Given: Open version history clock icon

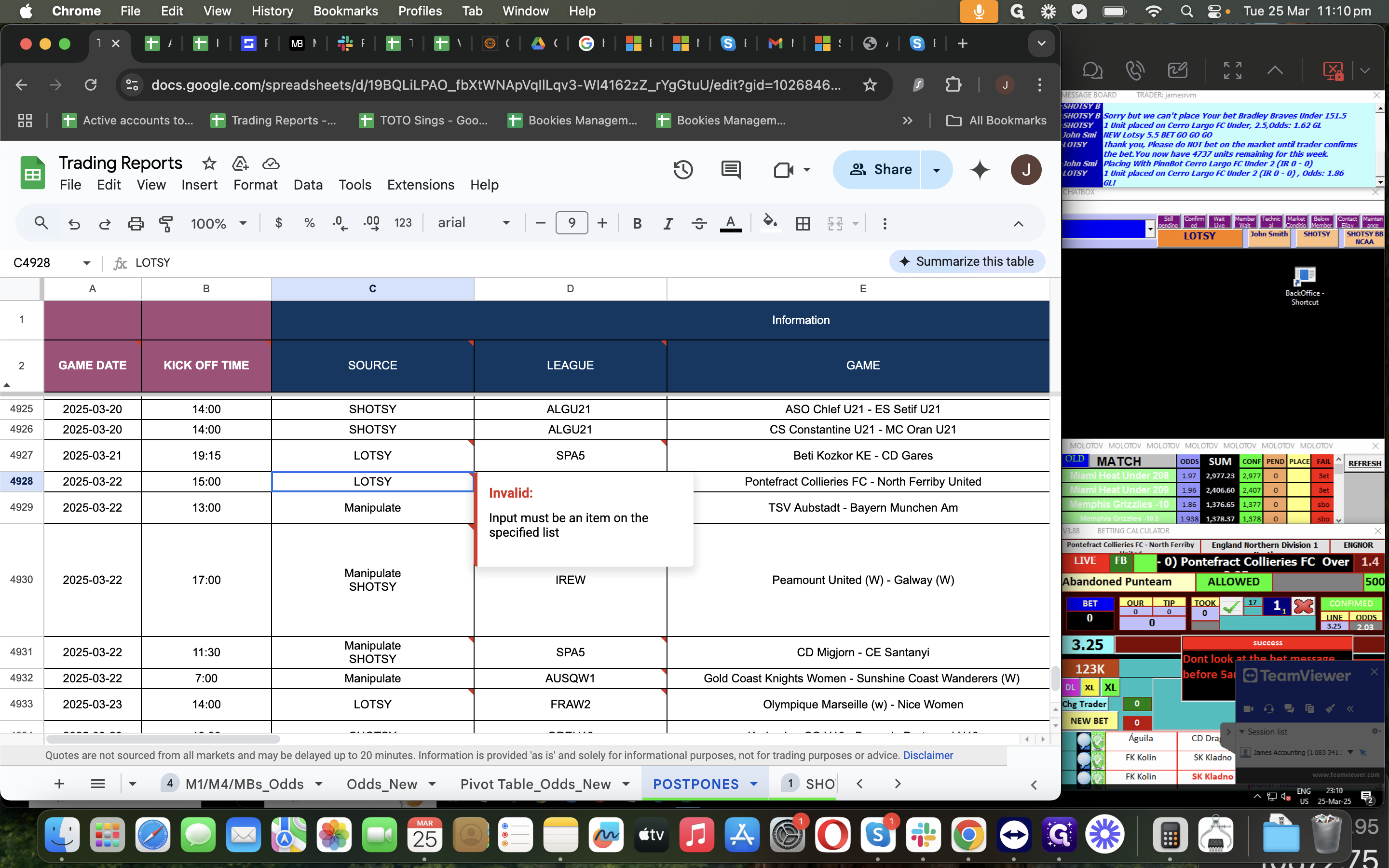Looking at the screenshot, I should (683, 169).
